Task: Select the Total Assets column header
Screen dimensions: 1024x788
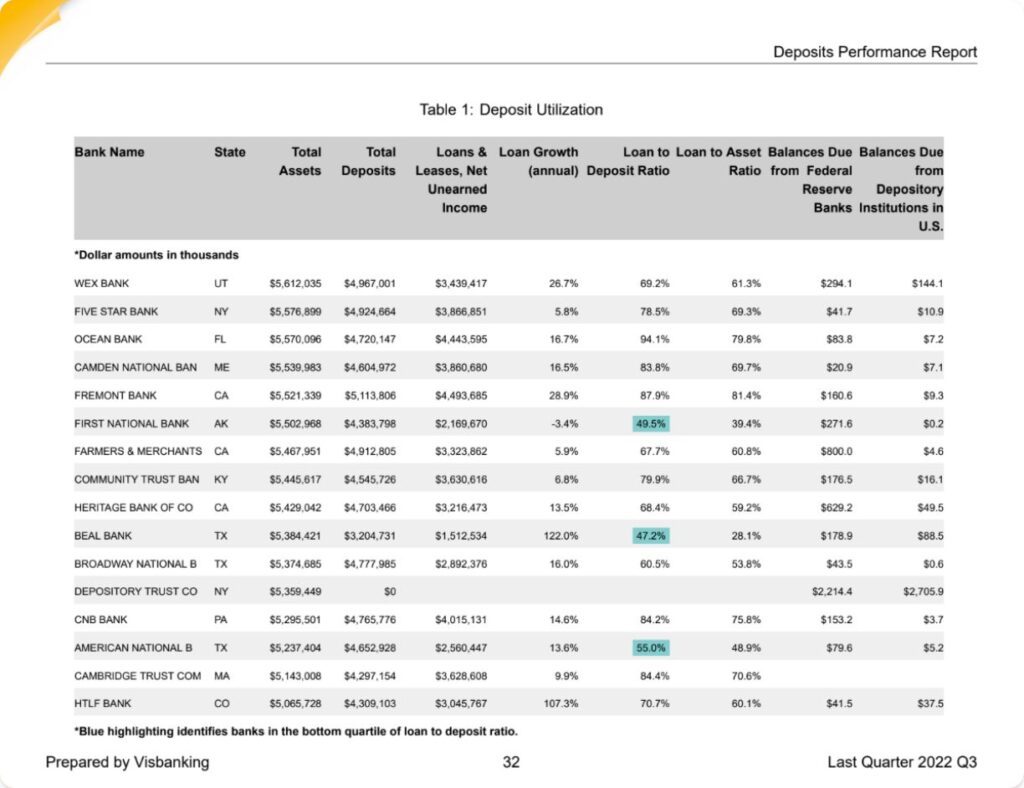Action: (300, 161)
